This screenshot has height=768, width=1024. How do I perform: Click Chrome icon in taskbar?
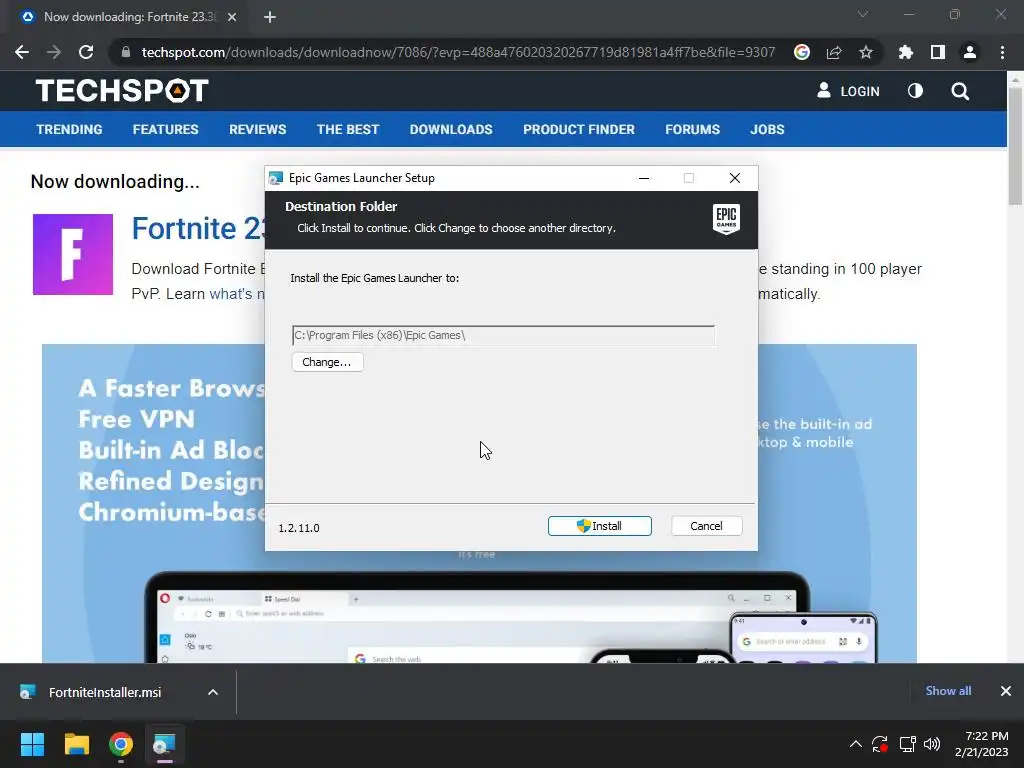(x=121, y=744)
